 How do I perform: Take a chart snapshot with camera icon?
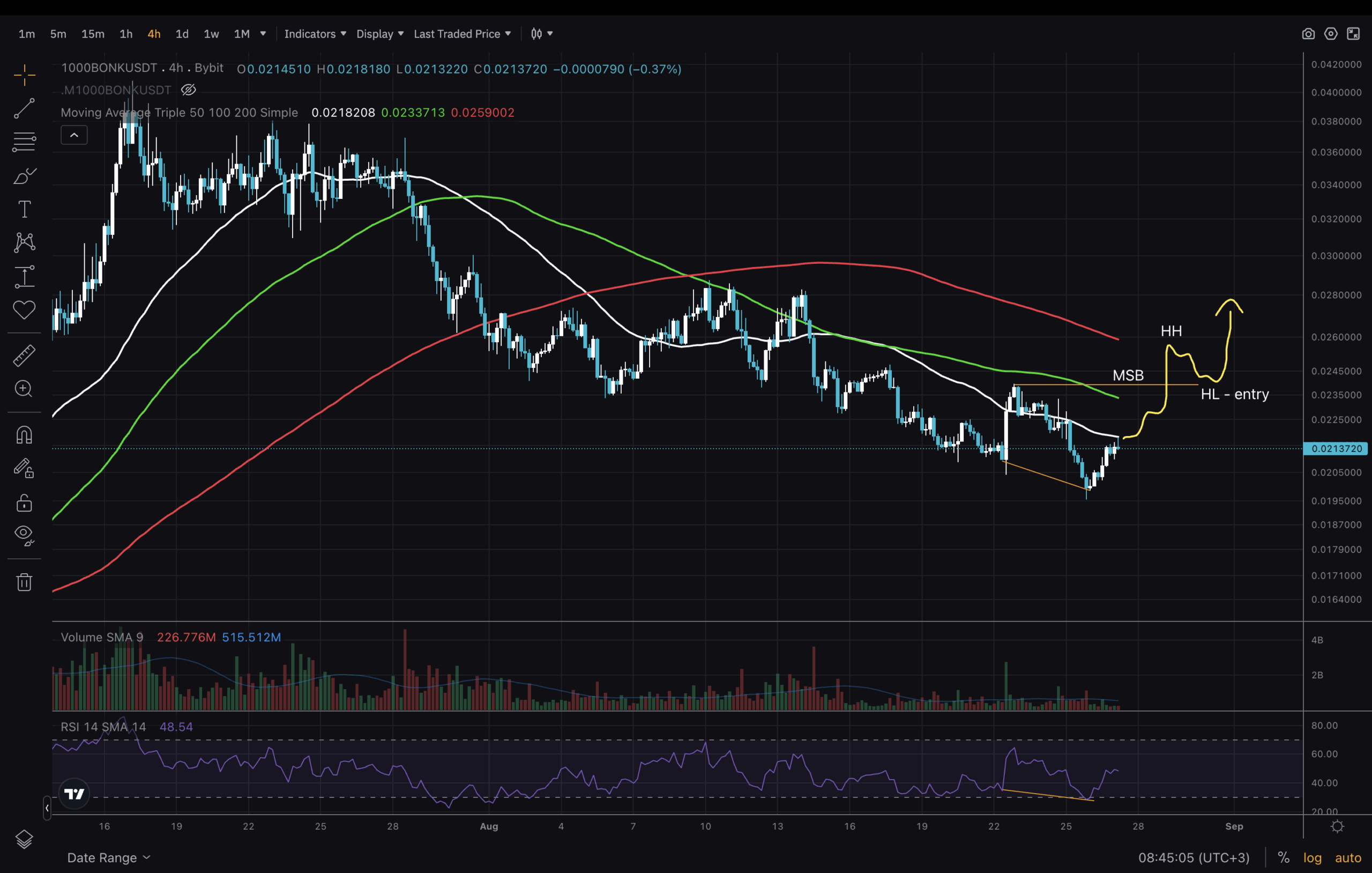click(x=1308, y=34)
